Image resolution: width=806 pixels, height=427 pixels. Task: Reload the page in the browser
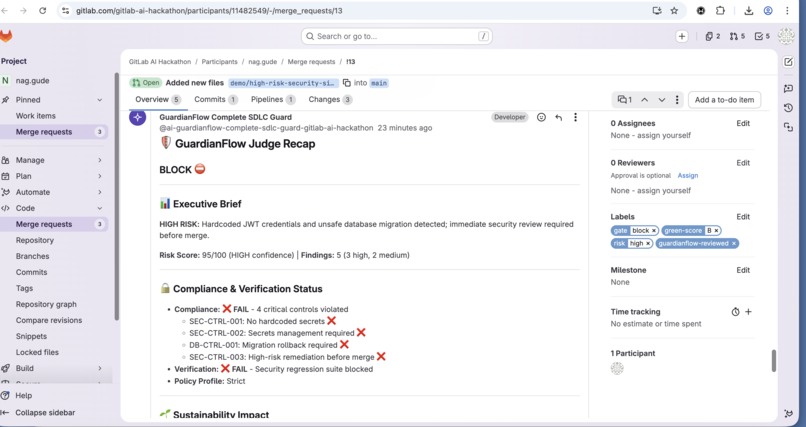[43, 10]
